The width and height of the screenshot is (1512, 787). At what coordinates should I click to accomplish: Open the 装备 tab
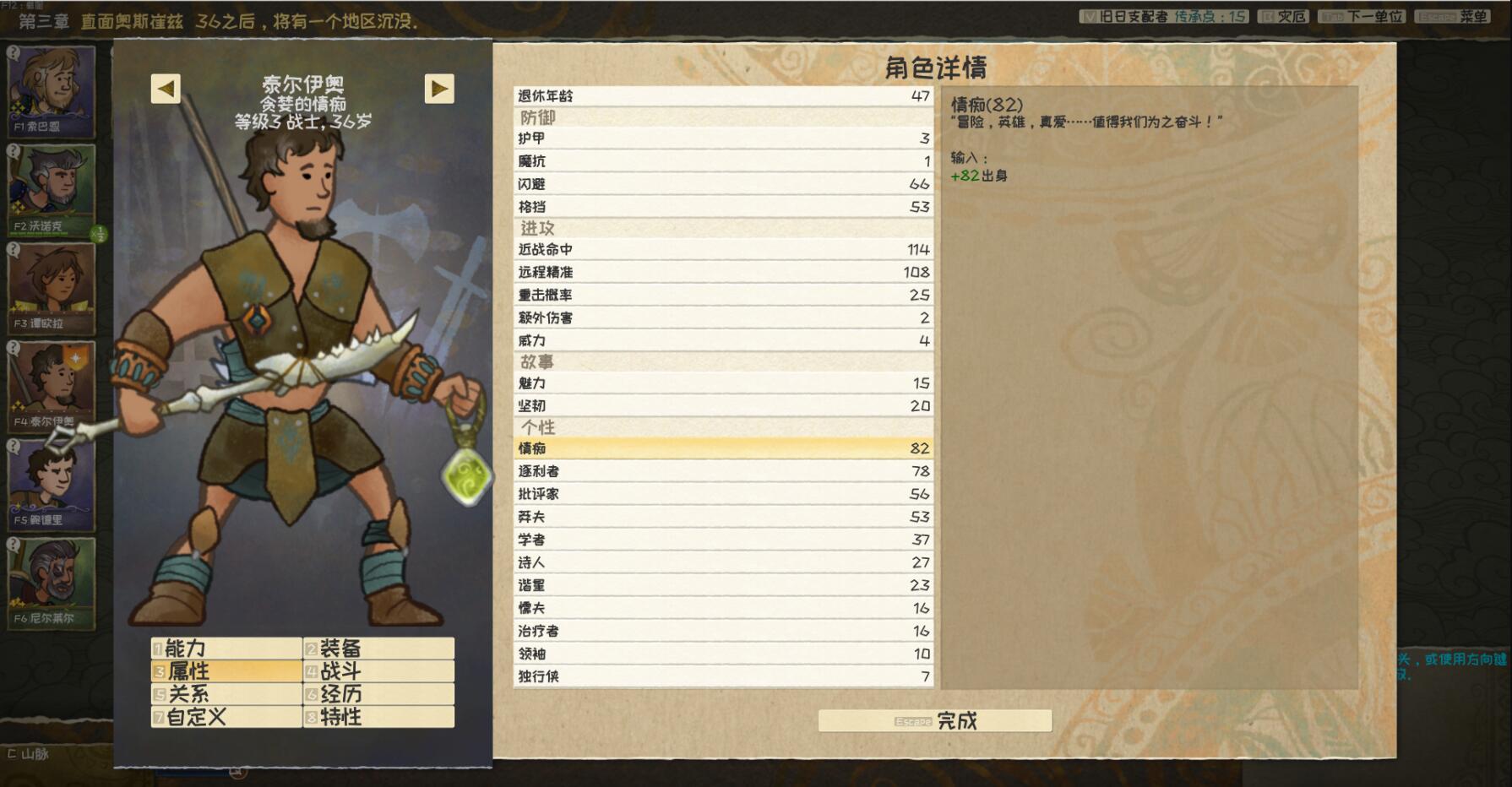click(378, 649)
